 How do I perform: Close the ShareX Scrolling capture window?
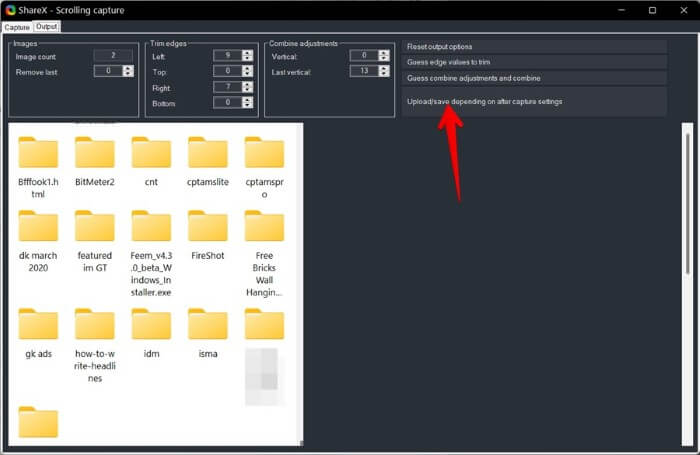tap(683, 10)
